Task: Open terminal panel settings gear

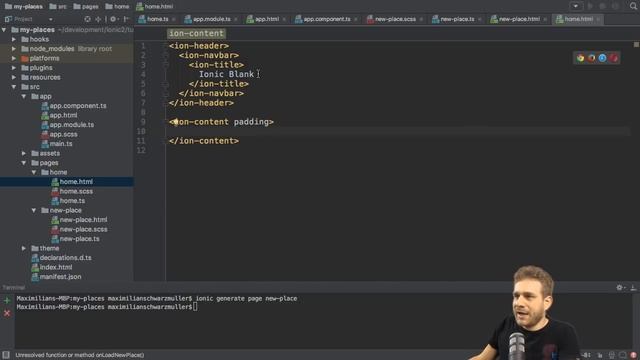Action: tap(620, 288)
